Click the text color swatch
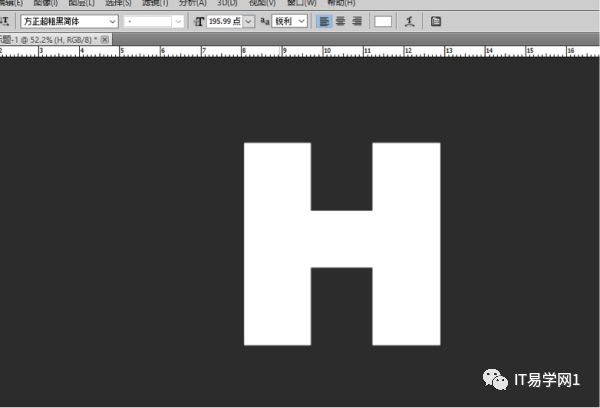This screenshot has width=600, height=408. pyautogui.click(x=383, y=21)
